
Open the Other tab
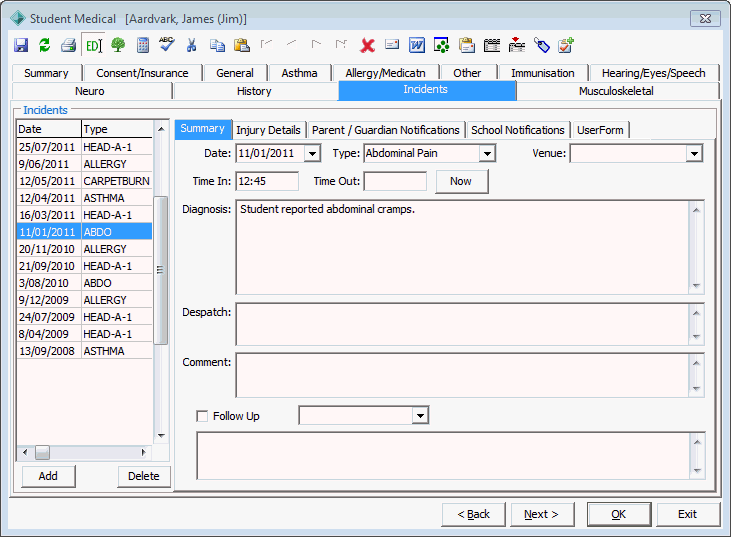[x=467, y=73]
